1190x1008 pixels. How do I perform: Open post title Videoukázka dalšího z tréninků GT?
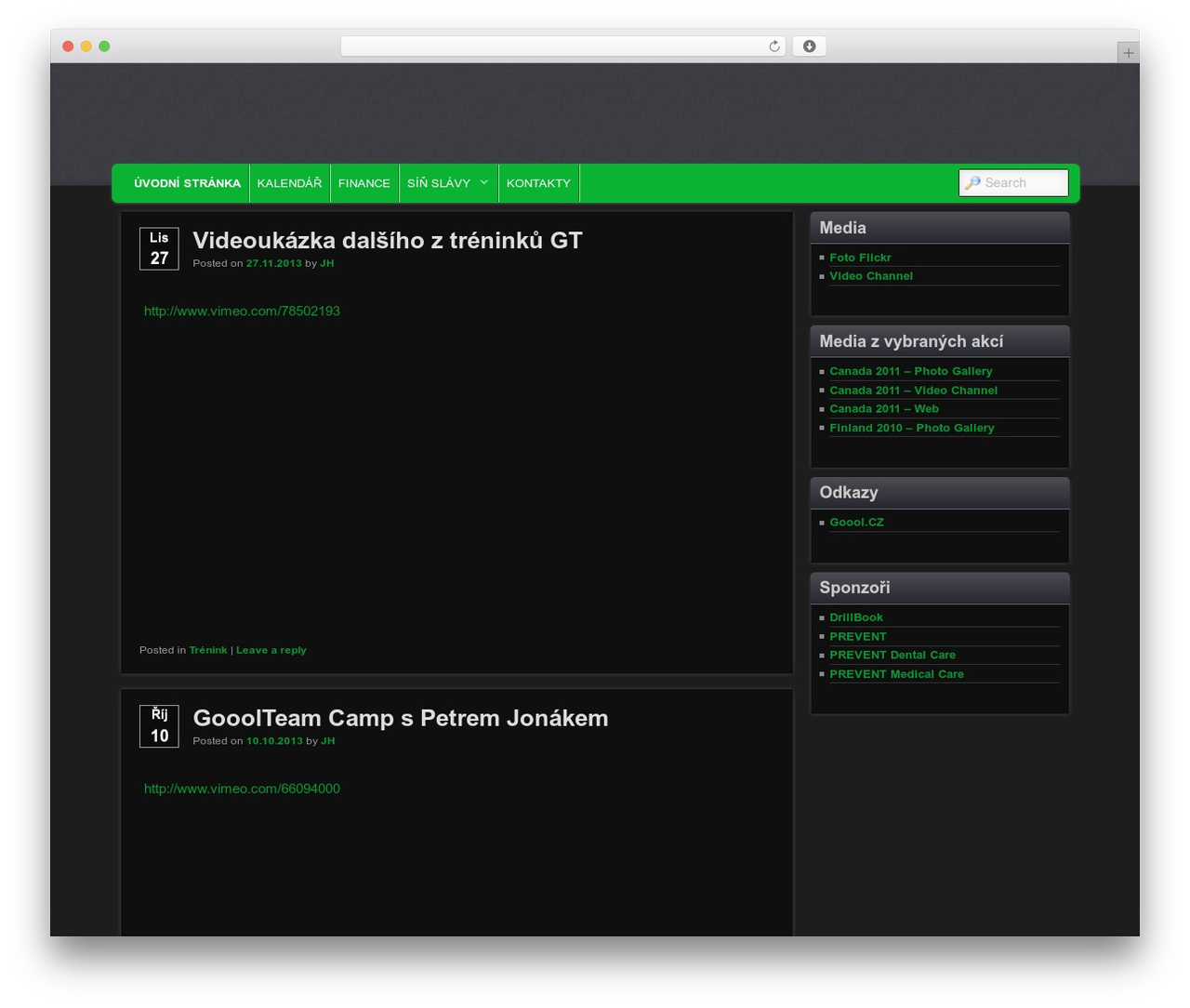point(387,240)
